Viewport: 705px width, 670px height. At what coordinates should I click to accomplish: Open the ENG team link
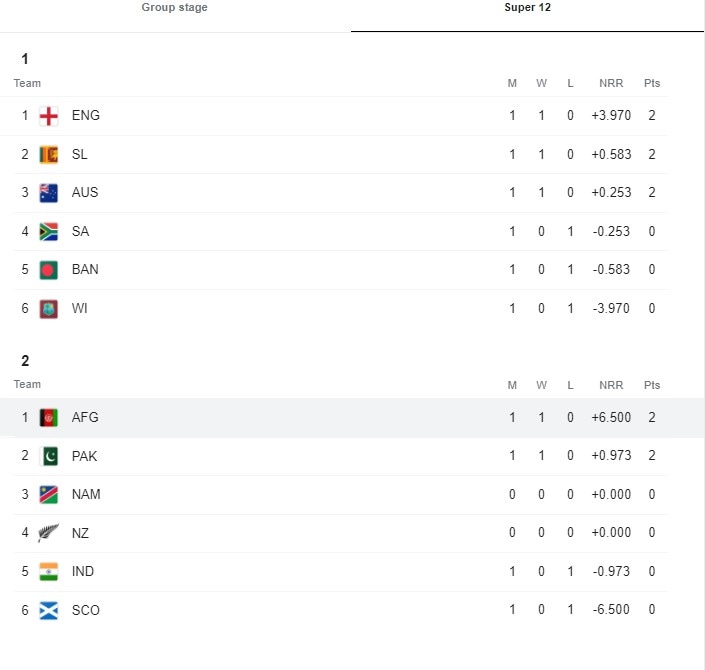pyautogui.click(x=86, y=116)
